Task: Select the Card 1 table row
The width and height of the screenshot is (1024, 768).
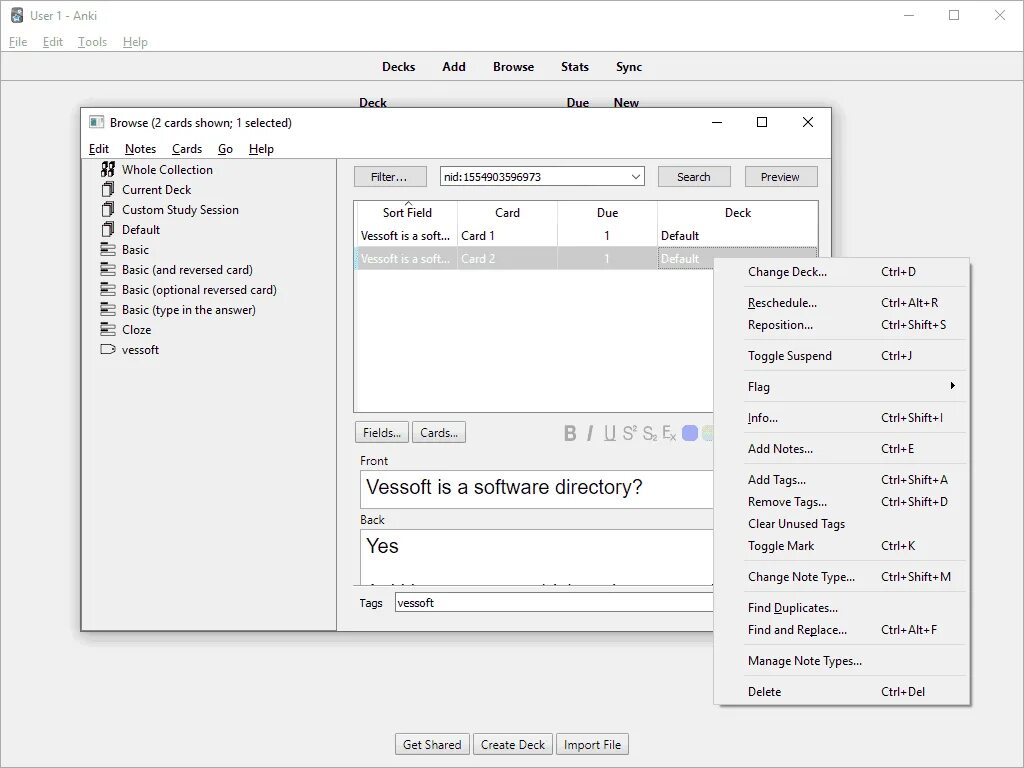Action: [x=586, y=236]
